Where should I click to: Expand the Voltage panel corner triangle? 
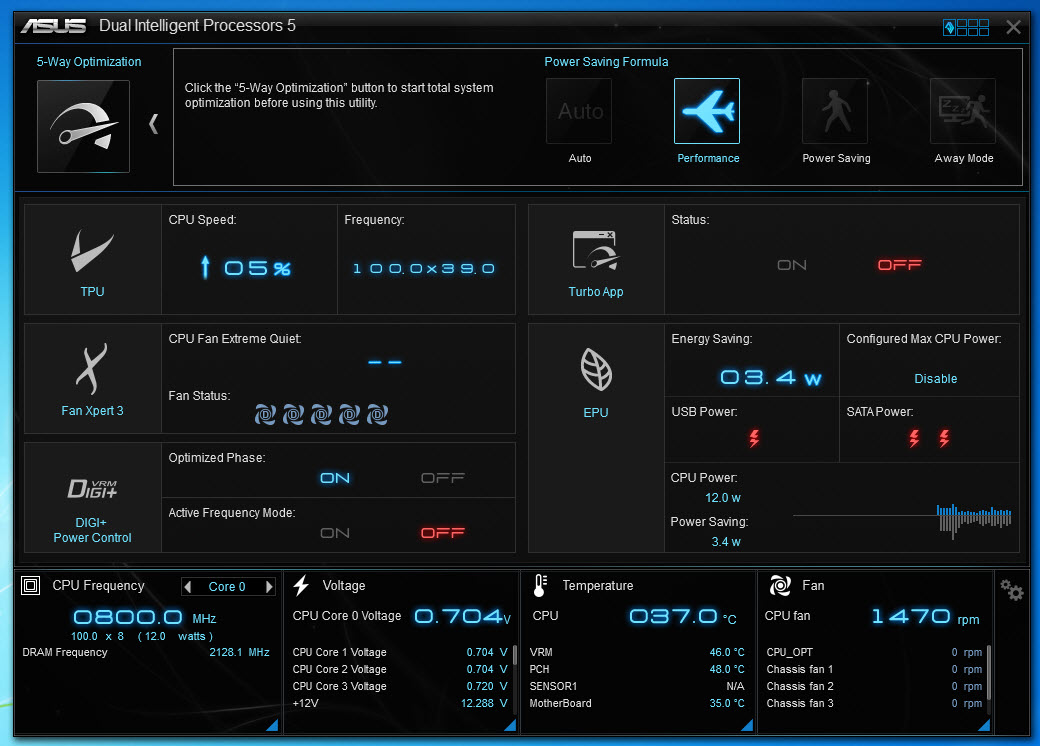coord(510,725)
